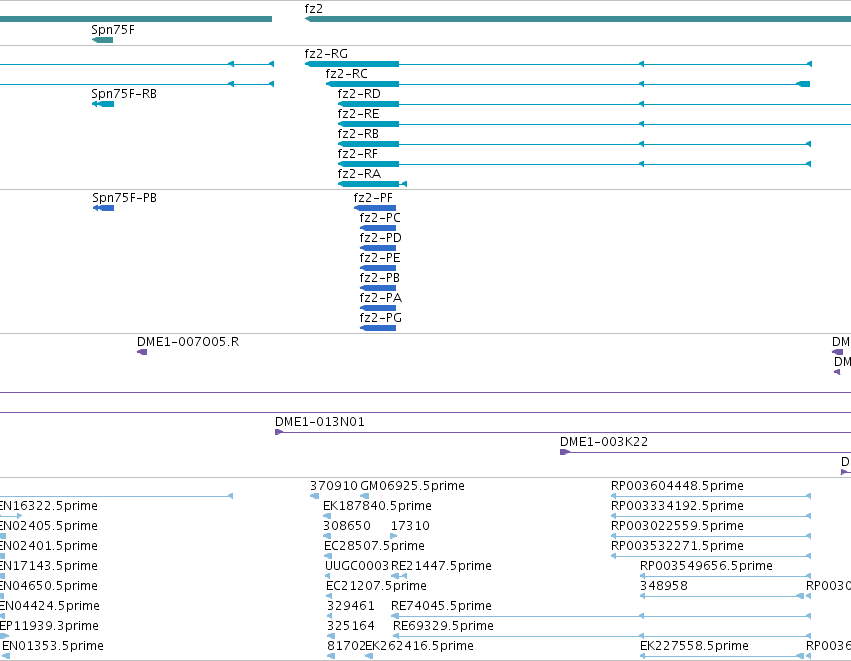
Task: Click the RP003604448.5prime EST
Action: pyautogui.click(x=711, y=496)
